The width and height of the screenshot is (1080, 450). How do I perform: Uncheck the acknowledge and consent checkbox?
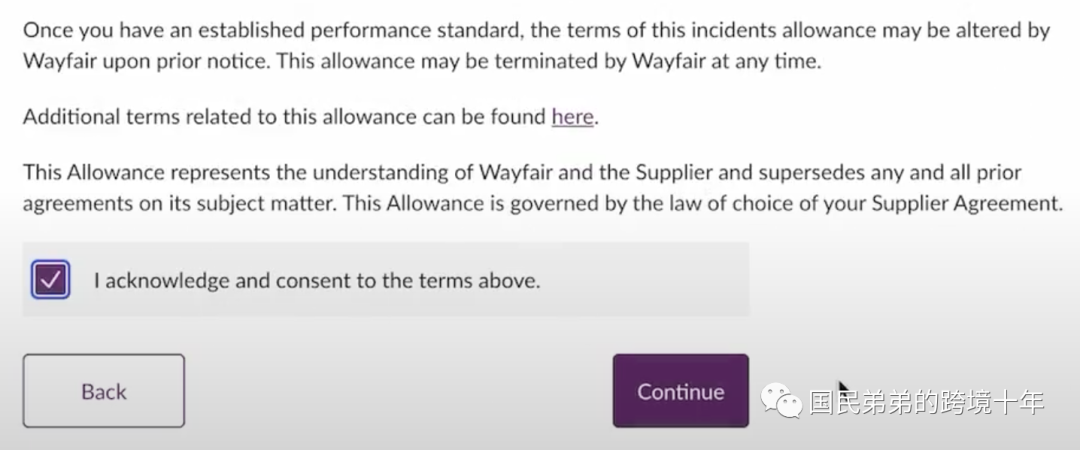point(50,279)
